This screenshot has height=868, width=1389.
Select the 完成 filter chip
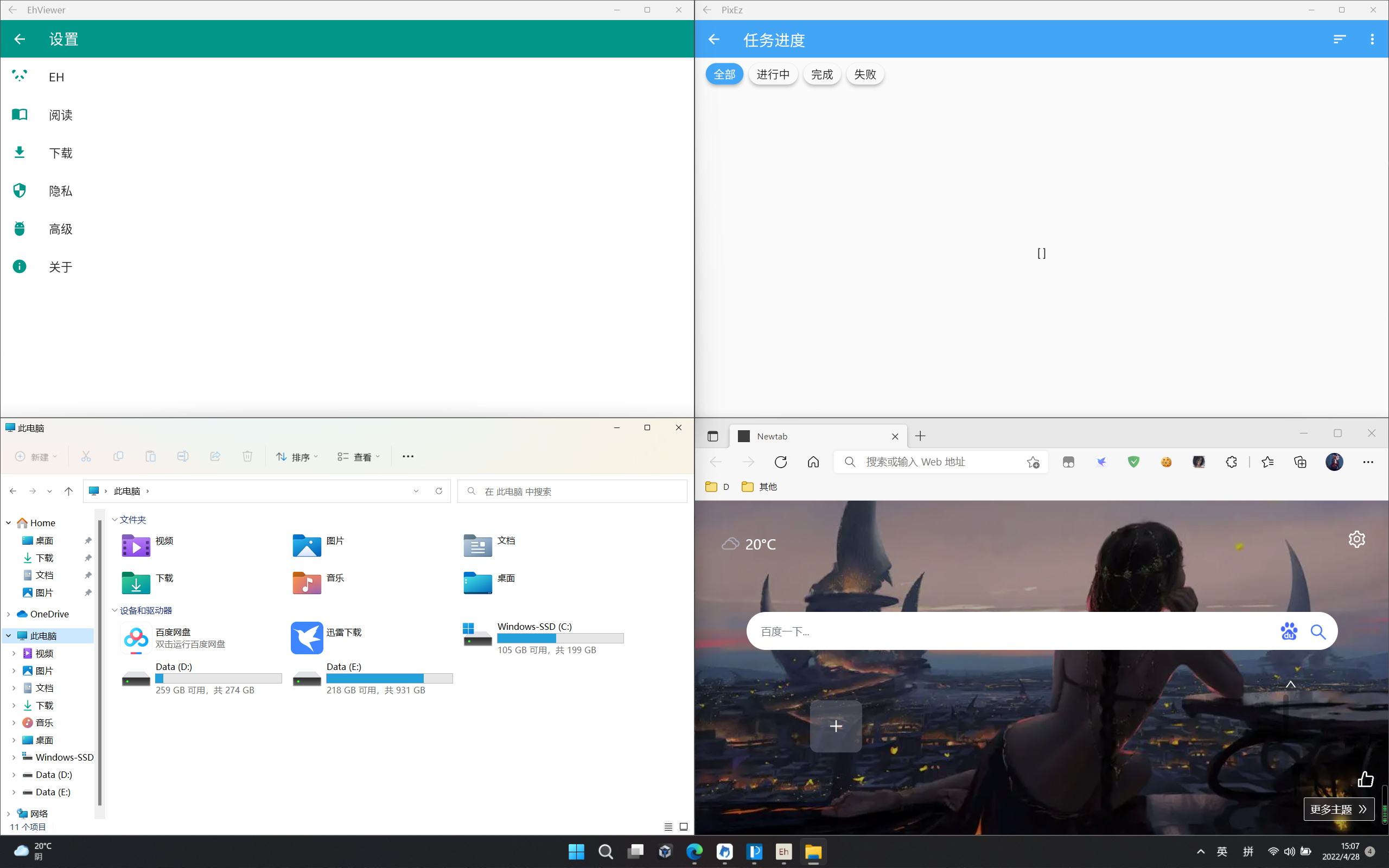point(822,74)
